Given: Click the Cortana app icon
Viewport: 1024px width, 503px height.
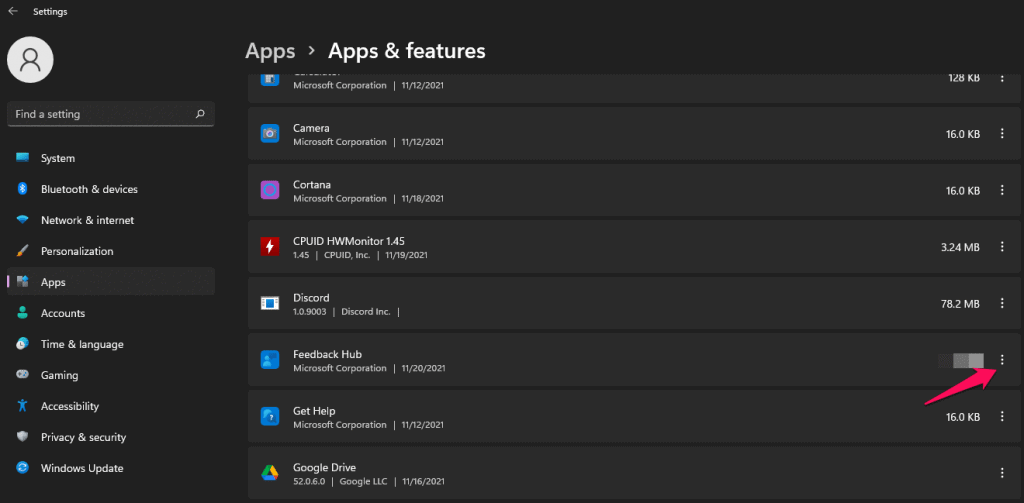Looking at the screenshot, I should tap(269, 190).
